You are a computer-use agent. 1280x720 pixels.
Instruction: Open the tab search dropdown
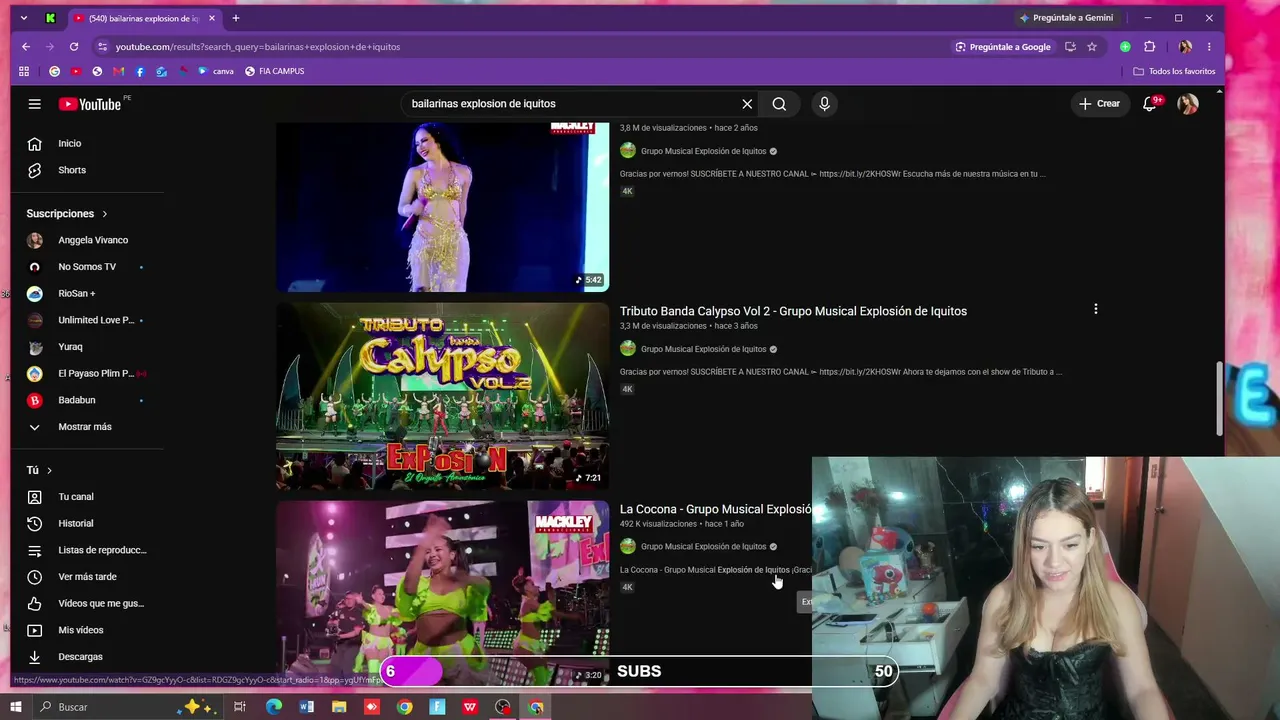[x=24, y=18]
